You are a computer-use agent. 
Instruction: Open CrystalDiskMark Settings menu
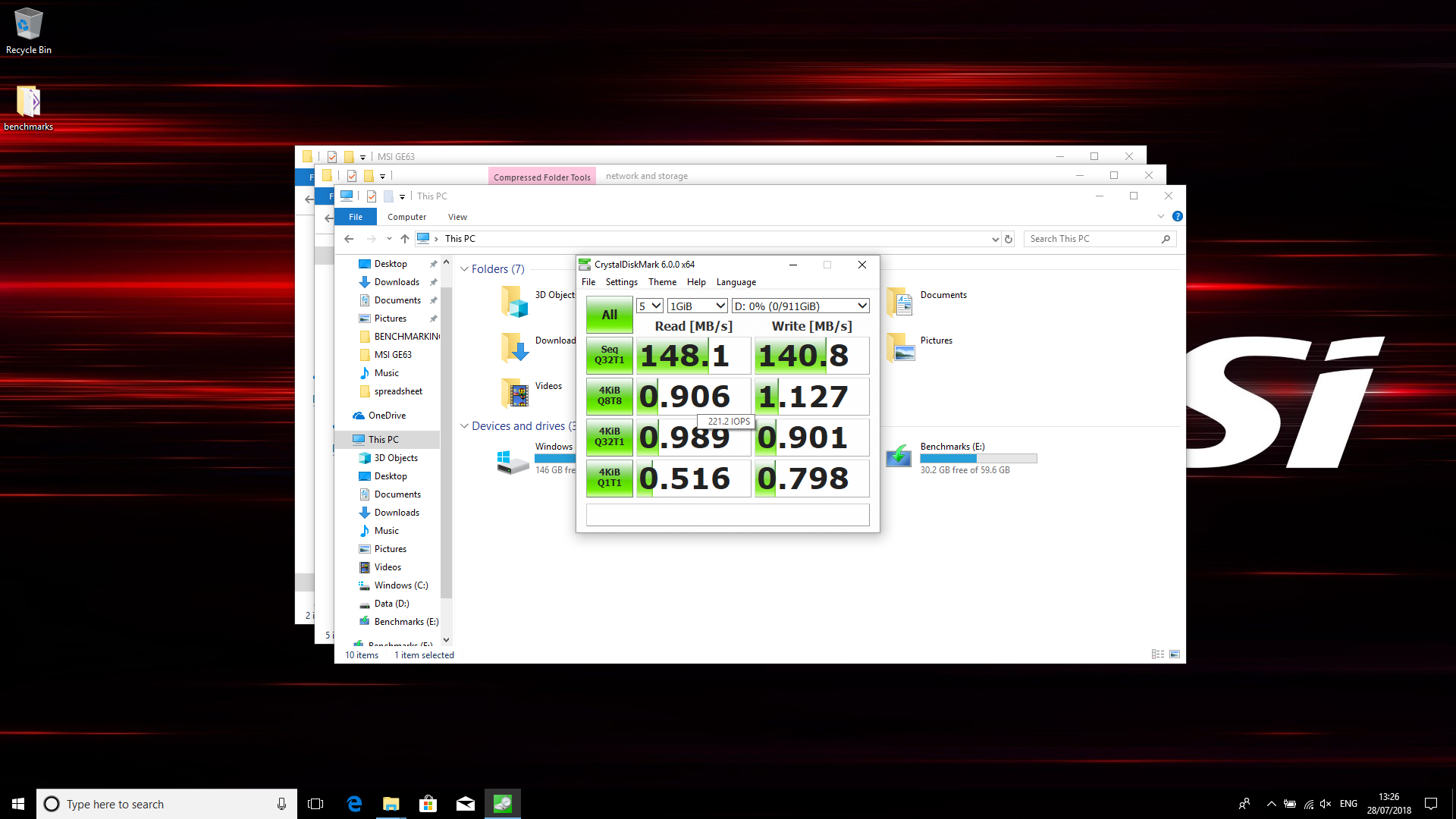621,282
